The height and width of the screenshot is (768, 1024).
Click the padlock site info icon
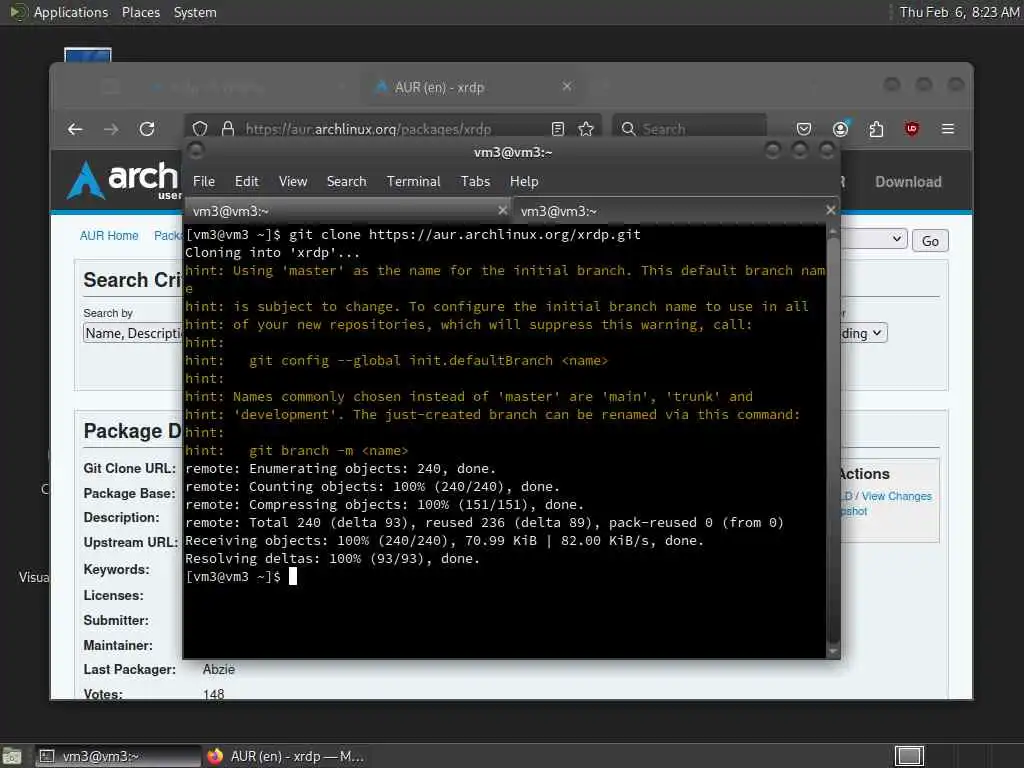click(228, 129)
